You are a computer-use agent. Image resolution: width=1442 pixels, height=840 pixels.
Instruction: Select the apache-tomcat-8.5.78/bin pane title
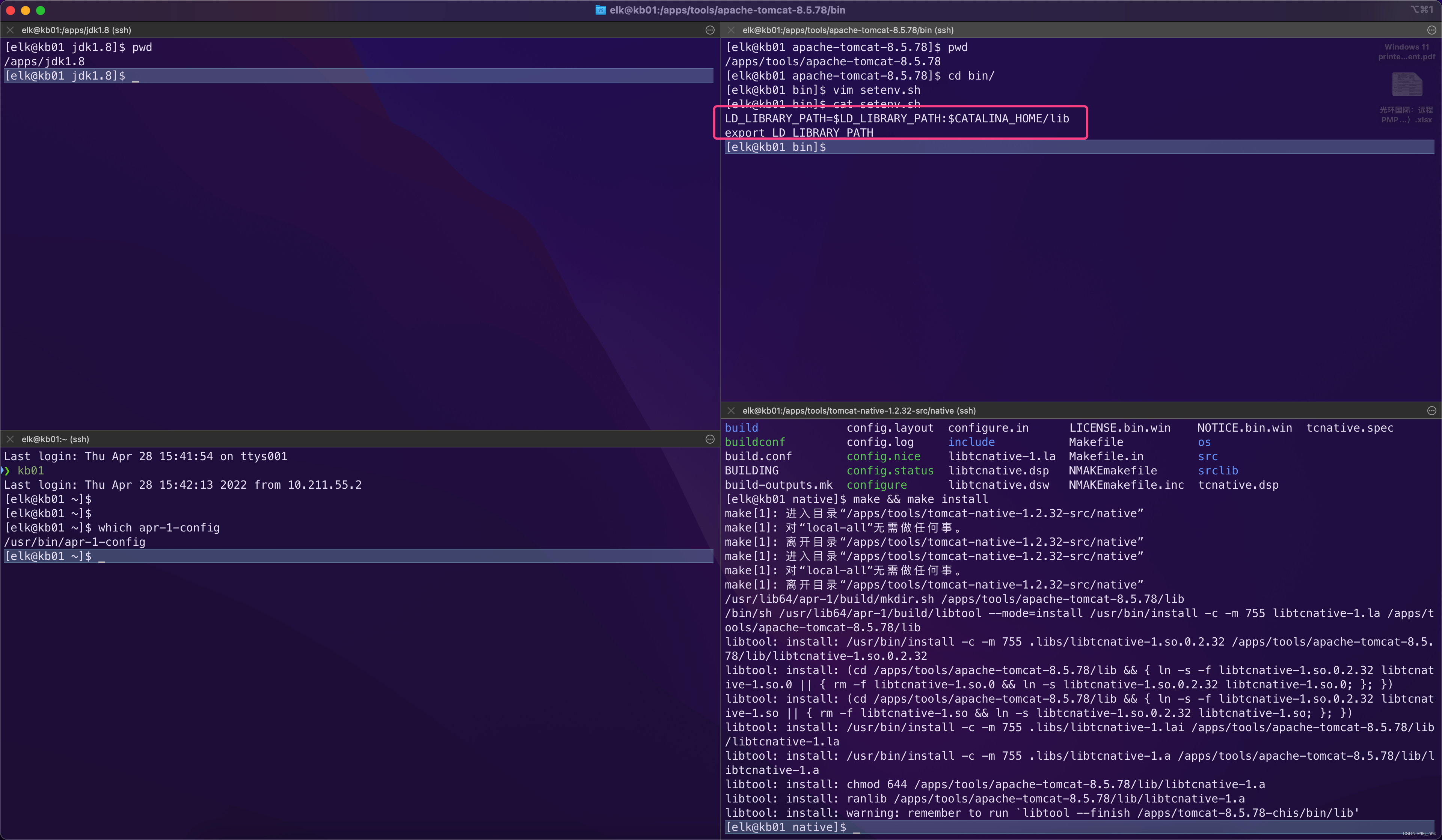point(848,30)
